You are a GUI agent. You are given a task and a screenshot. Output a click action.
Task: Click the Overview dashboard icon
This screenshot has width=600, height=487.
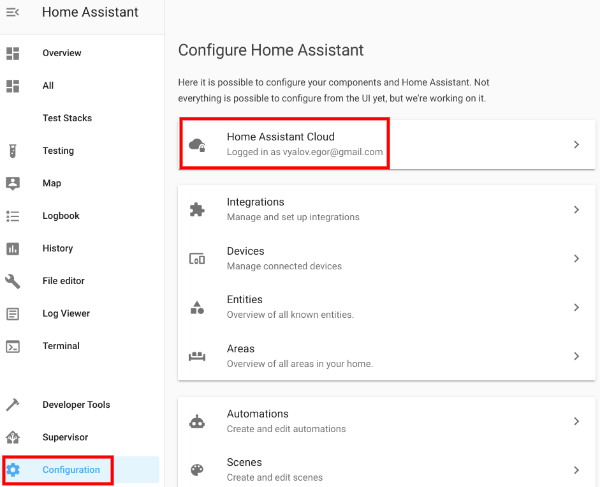click(13, 53)
